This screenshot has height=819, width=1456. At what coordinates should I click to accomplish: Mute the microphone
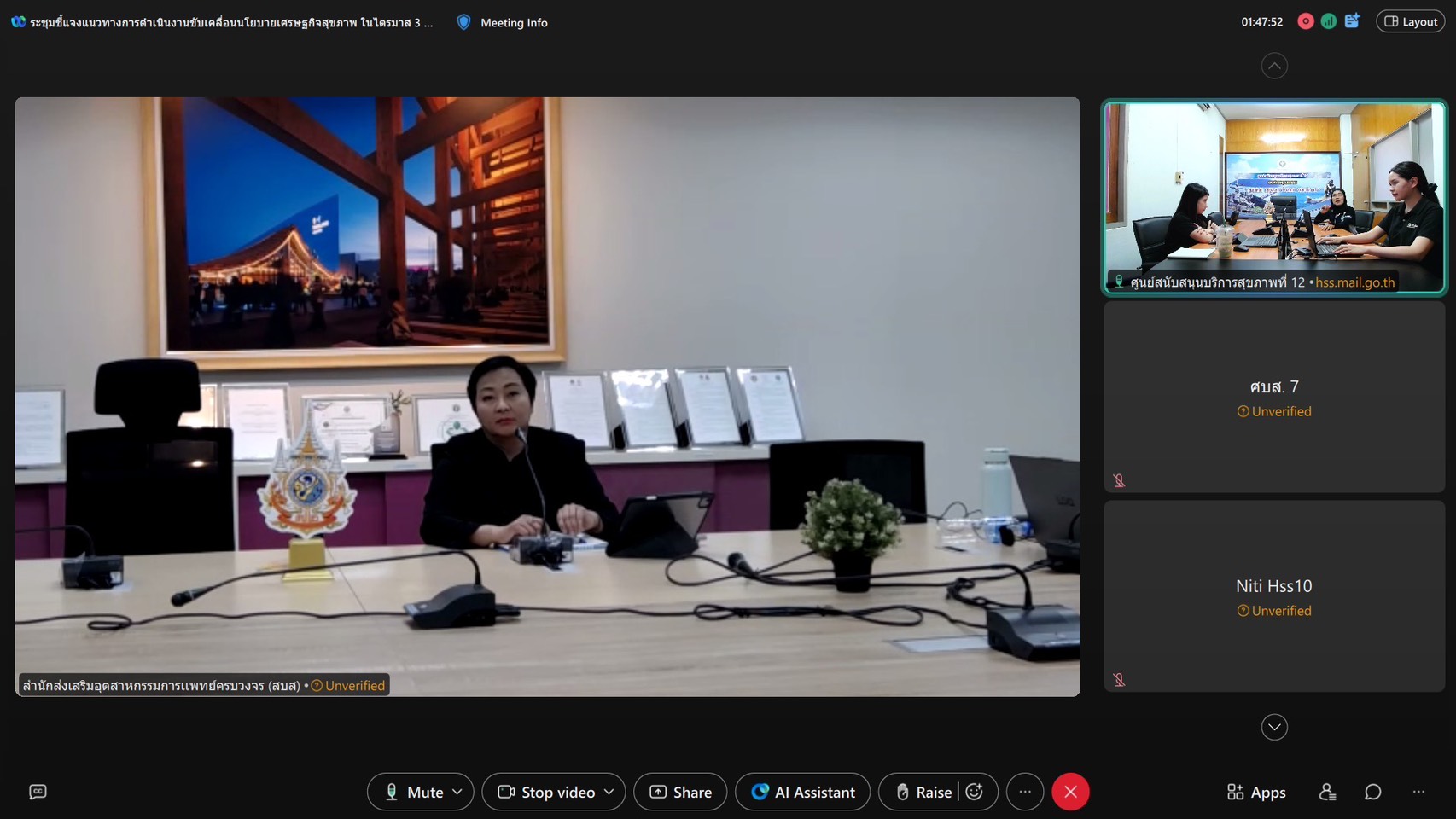click(x=414, y=792)
